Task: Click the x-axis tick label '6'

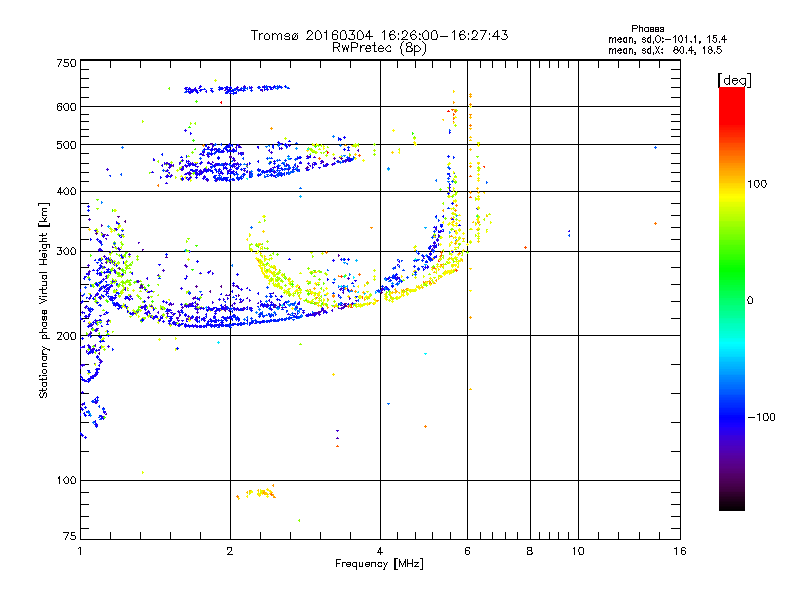Action: (467, 551)
